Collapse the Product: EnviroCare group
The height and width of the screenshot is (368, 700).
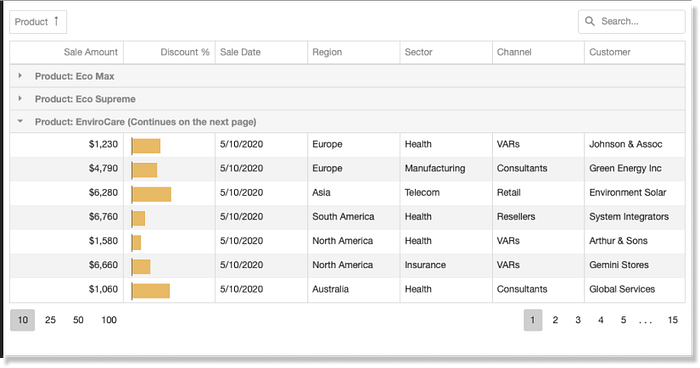tap(20, 121)
